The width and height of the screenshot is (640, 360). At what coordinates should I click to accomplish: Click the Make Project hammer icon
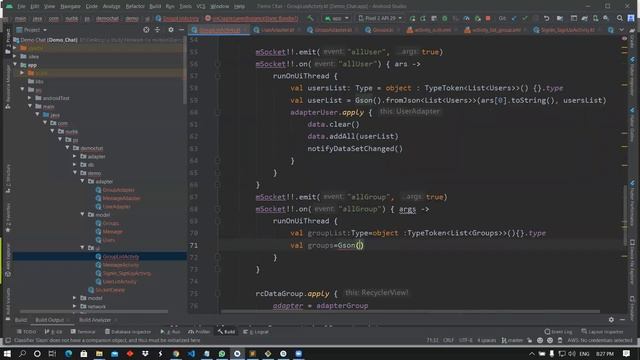tap(310, 18)
